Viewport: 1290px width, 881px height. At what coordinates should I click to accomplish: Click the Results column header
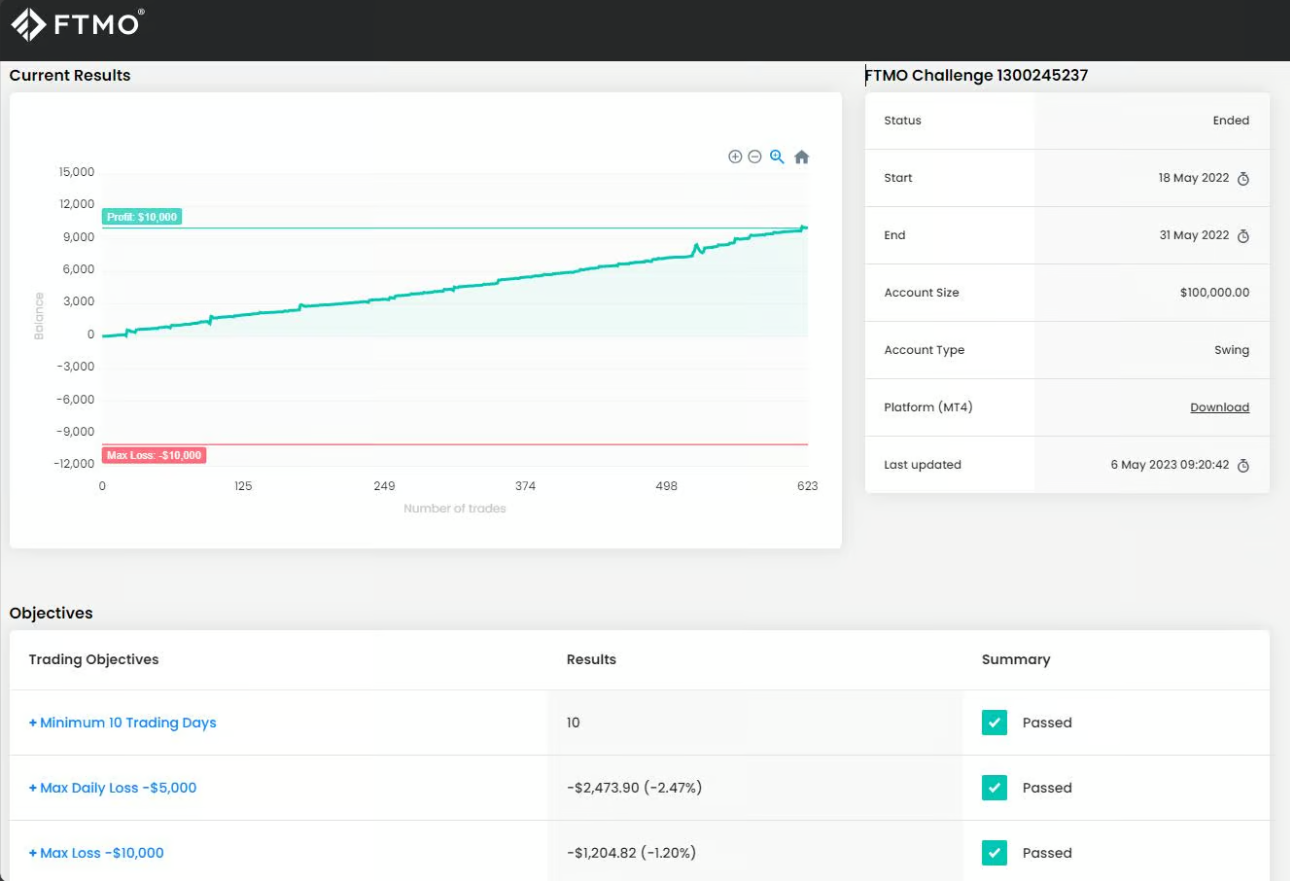591,659
